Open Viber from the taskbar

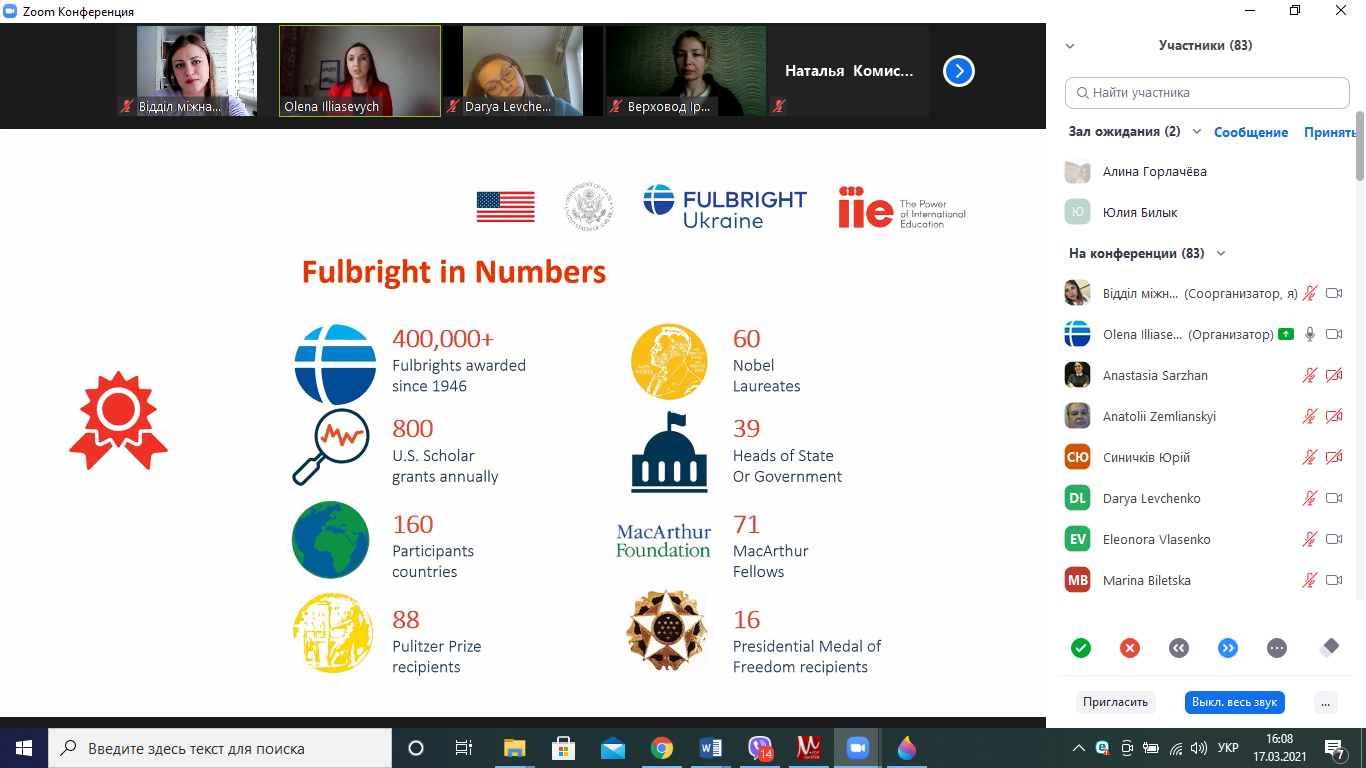760,748
